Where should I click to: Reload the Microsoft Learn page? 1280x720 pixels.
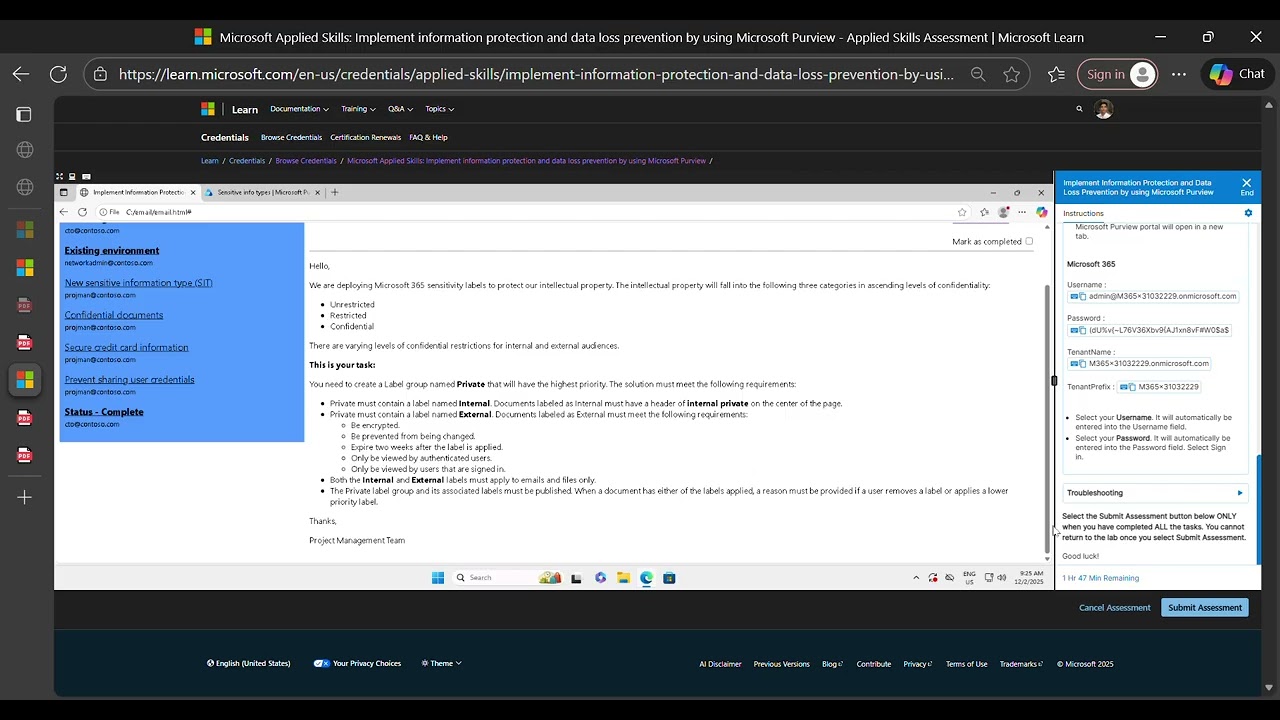click(x=58, y=74)
